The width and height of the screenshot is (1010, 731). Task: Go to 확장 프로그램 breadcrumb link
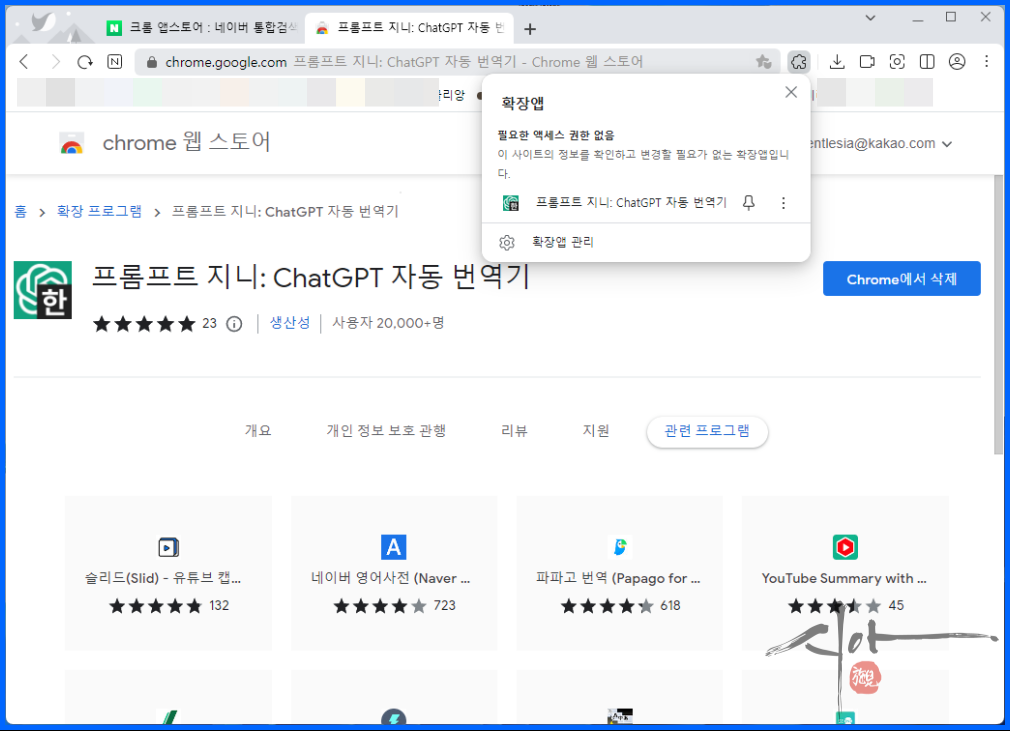point(99,211)
